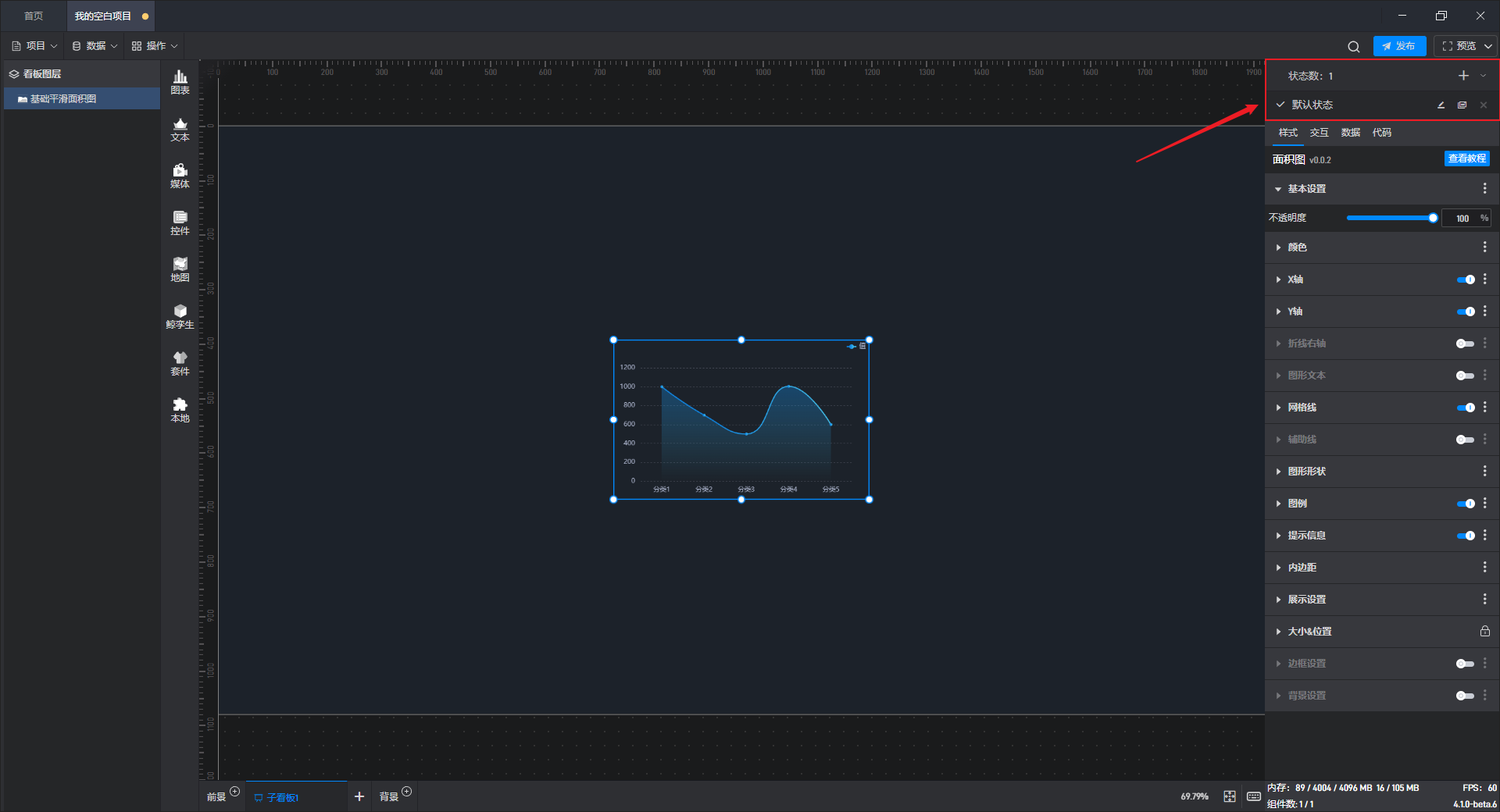The image size is (1500, 812).
Task: Open the 数据 dropdown menu
Action: click(x=95, y=46)
